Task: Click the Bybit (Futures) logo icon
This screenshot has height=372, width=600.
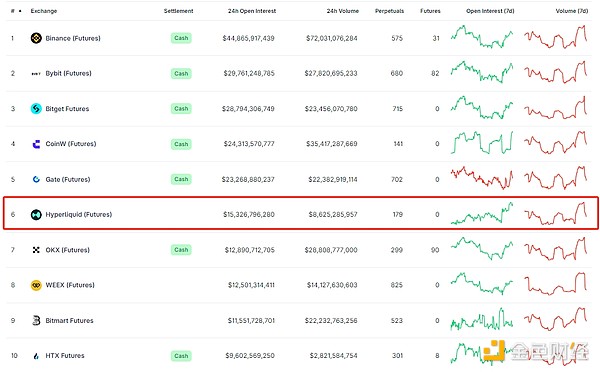Action: pos(36,73)
